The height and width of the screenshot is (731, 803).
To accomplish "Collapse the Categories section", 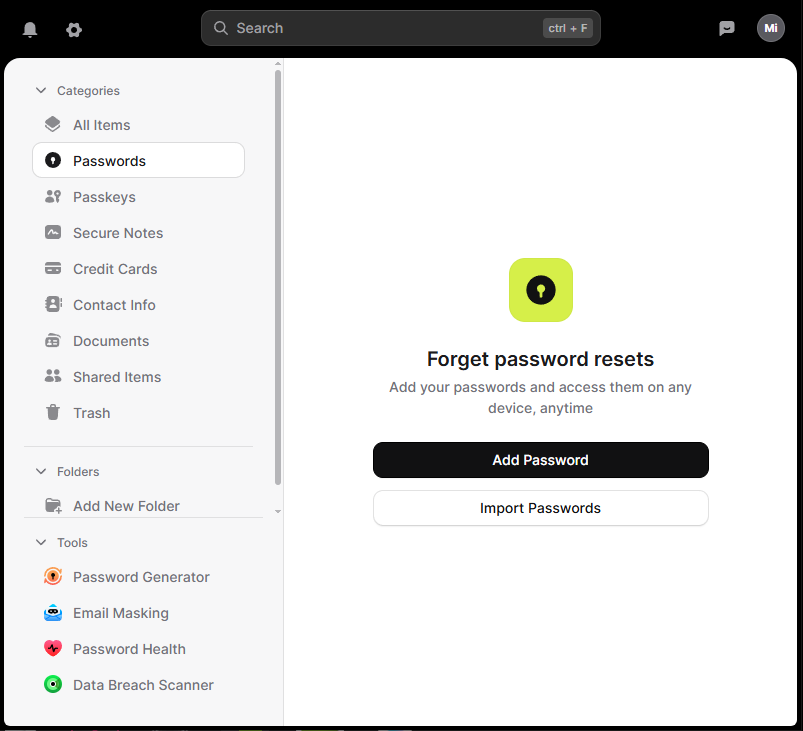I will coord(41,90).
